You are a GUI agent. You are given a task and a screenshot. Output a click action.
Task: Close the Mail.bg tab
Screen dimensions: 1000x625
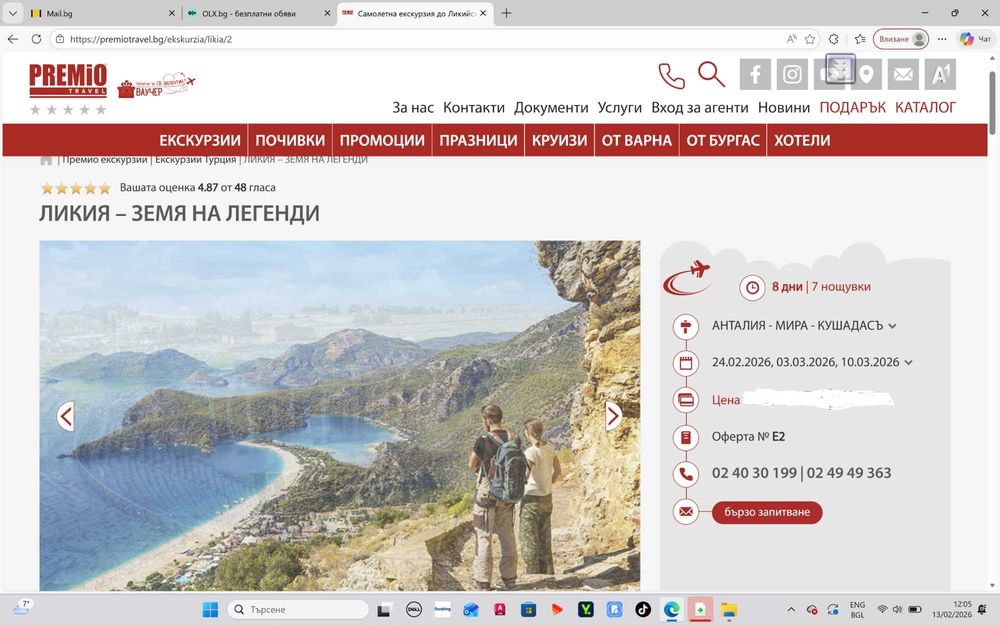(x=172, y=13)
